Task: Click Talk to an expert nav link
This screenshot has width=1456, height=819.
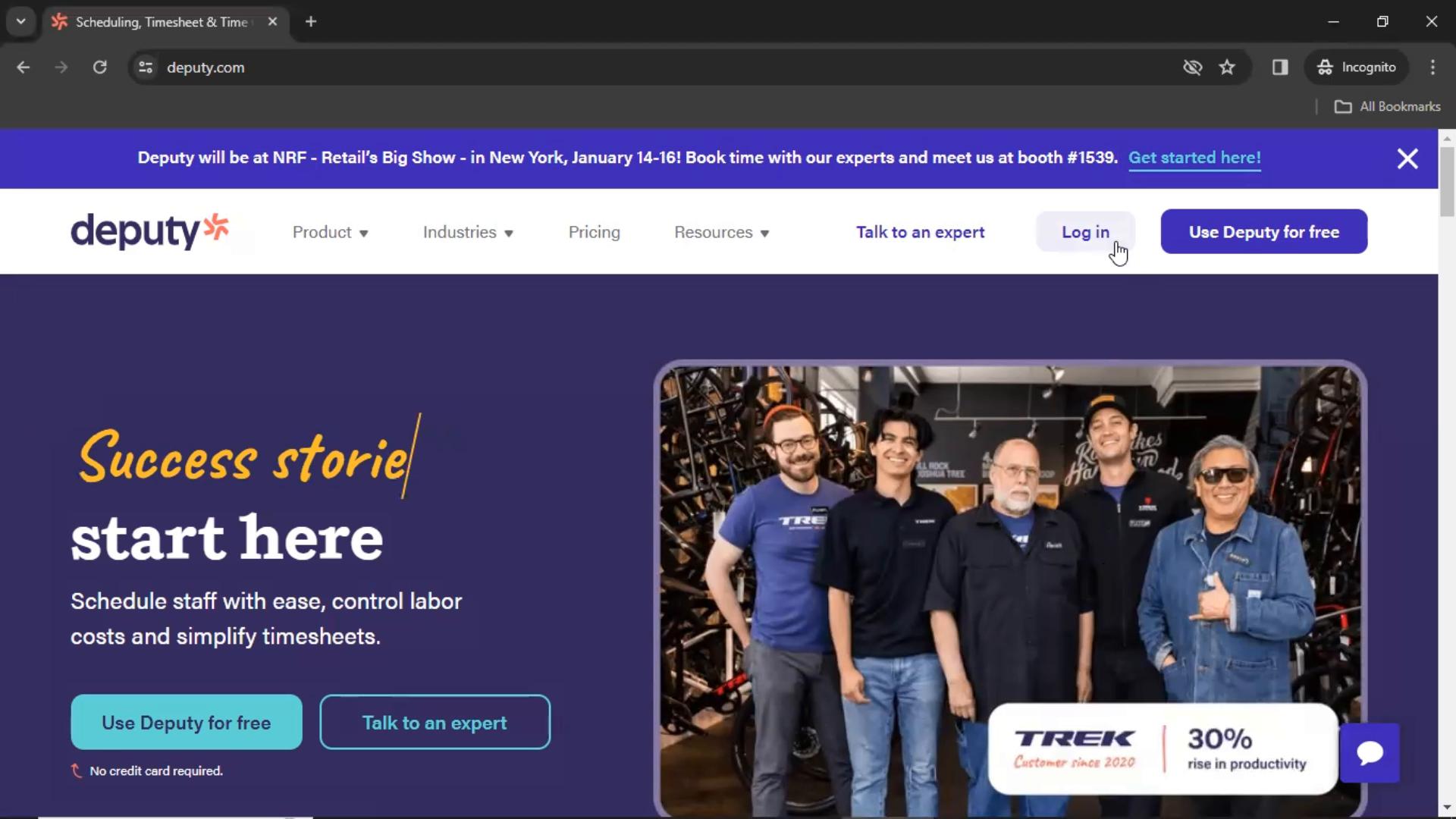Action: click(921, 232)
